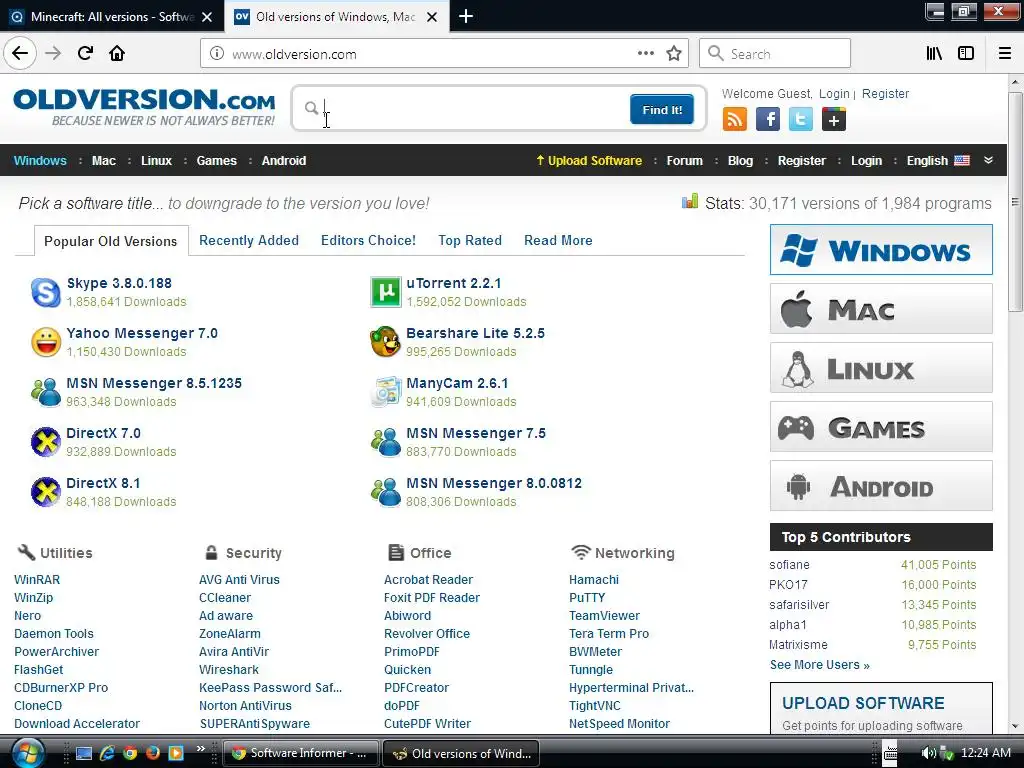
Task: Open the Facebook social icon
Action: point(768,120)
